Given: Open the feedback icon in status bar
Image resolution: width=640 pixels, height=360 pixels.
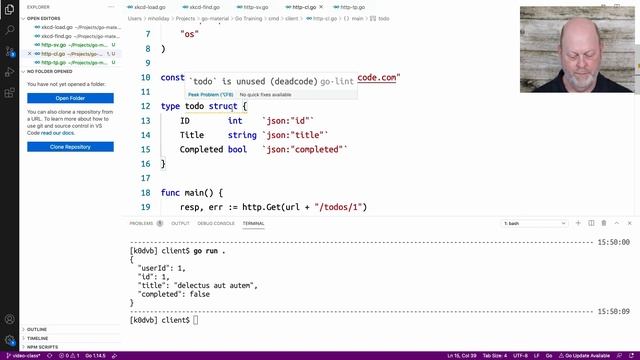Looking at the screenshot, I should click(619, 356).
